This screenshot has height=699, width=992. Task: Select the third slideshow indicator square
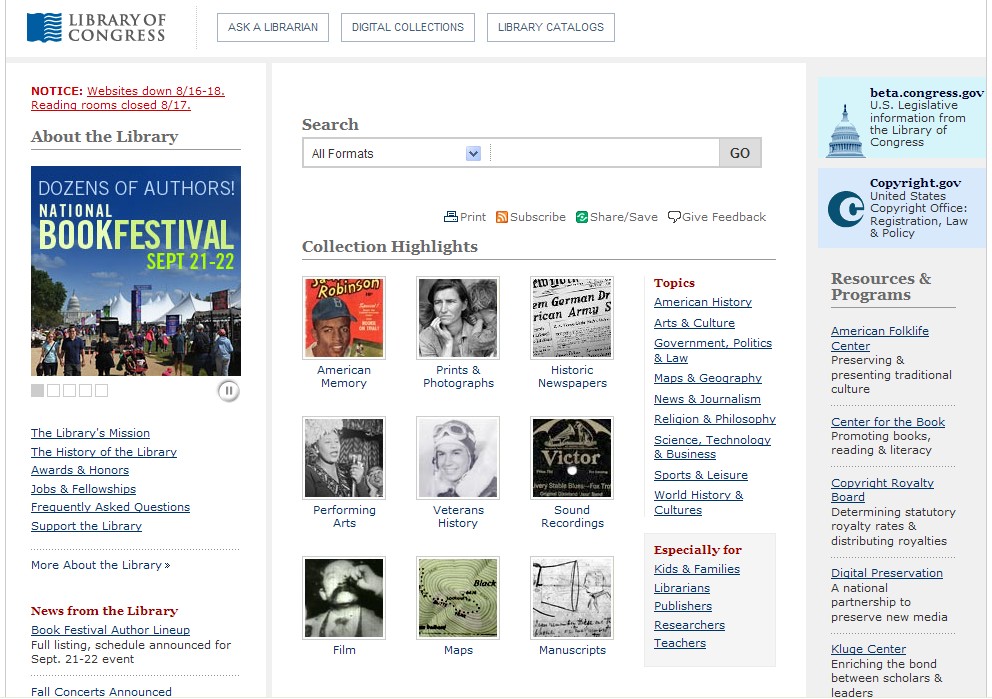tap(70, 390)
